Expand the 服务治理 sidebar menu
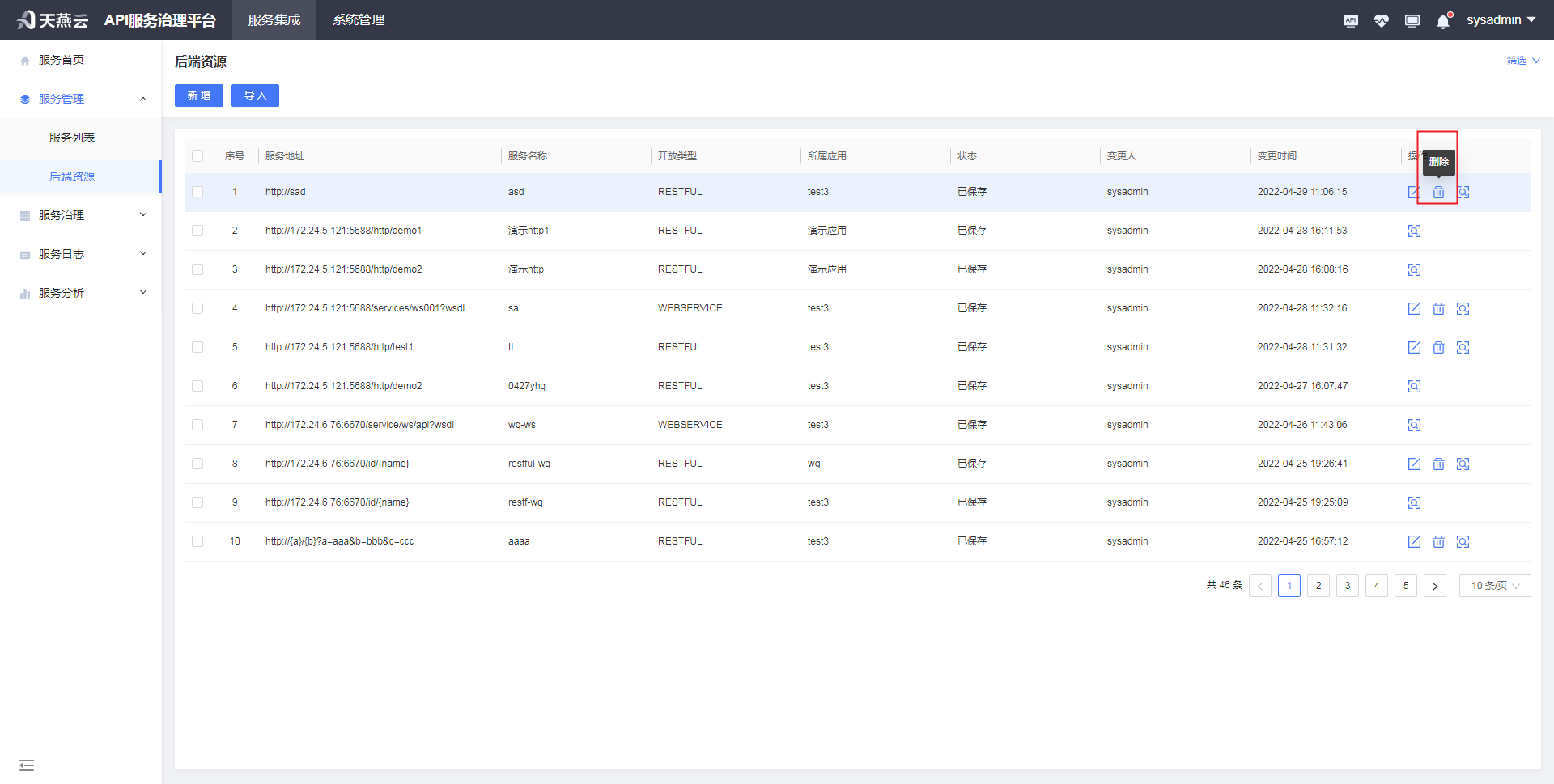The width and height of the screenshot is (1554, 784). pos(81,215)
